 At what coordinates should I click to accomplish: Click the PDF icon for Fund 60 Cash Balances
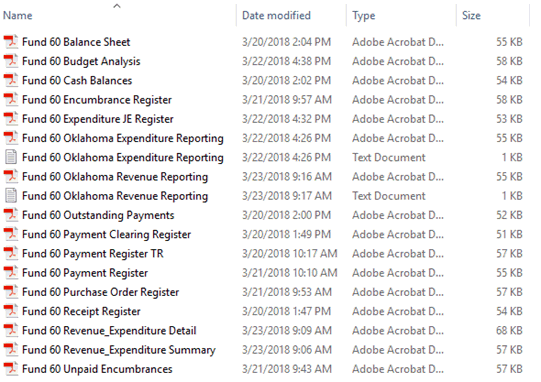pyautogui.click(x=11, y=80)
